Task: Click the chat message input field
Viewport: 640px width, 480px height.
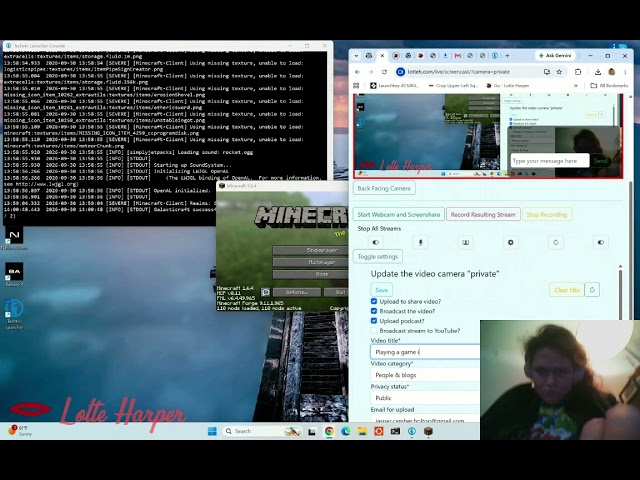Action: 550,161
